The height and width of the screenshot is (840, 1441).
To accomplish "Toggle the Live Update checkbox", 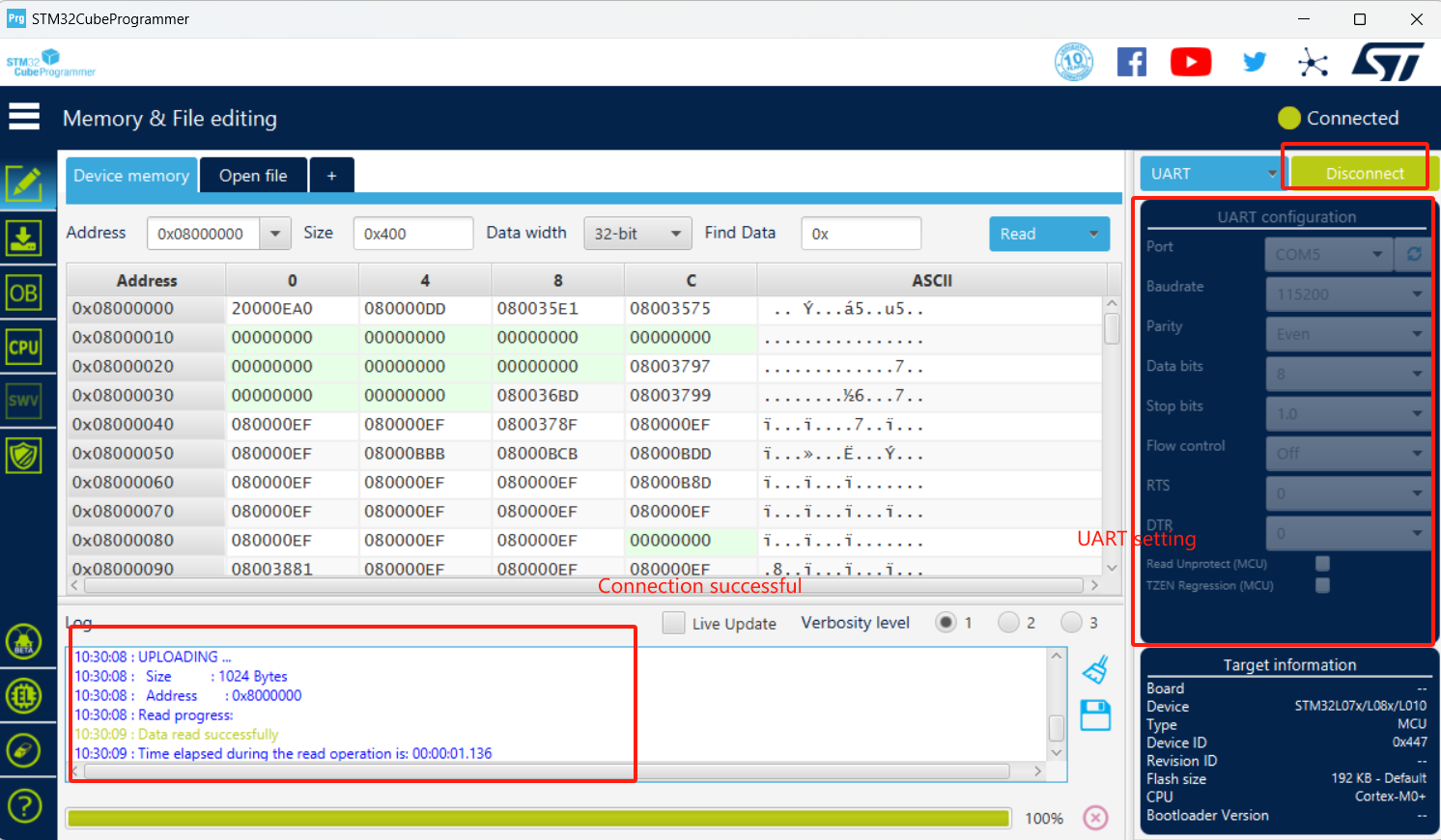I will [673, 623].
